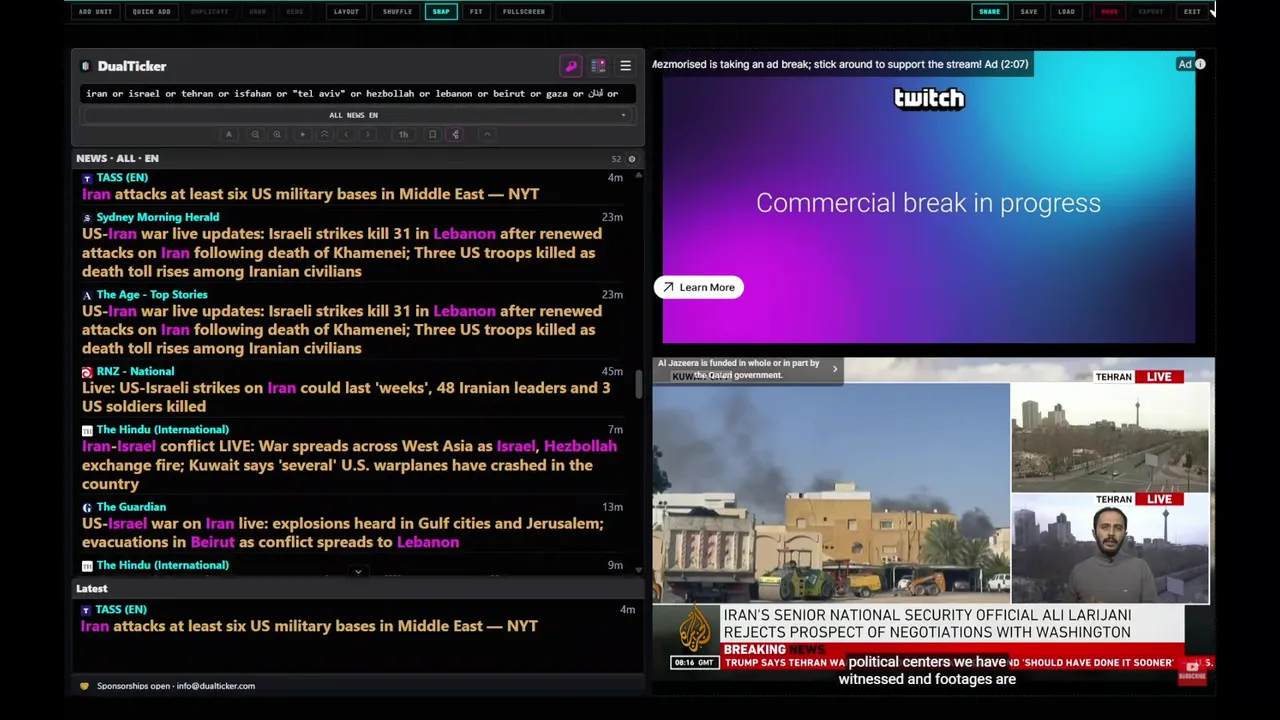
Task: Click the ADD UNIT button
Action: tap(95, 12)
